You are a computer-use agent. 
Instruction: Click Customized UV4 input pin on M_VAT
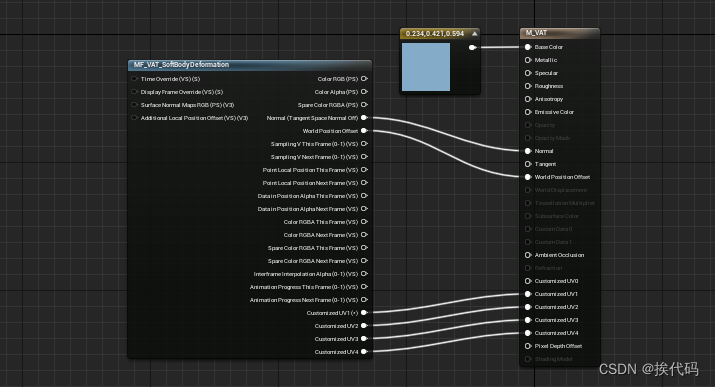[x=528, y=333]
